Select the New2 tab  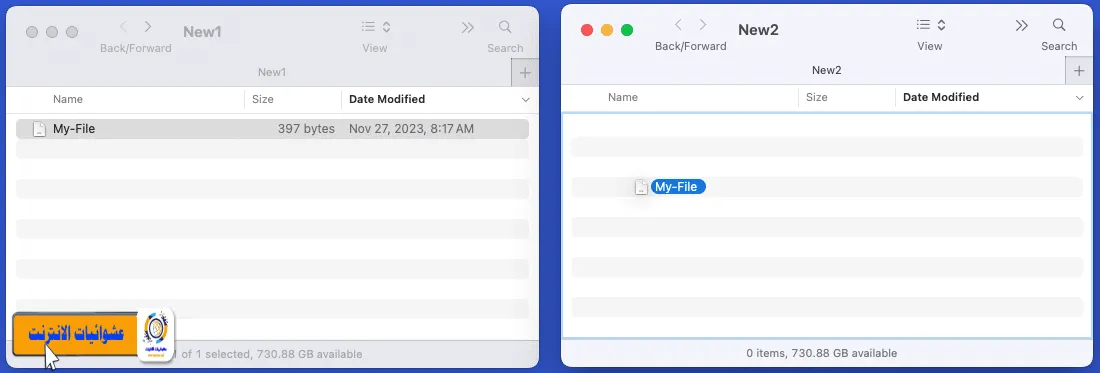(x=826, y=70)
